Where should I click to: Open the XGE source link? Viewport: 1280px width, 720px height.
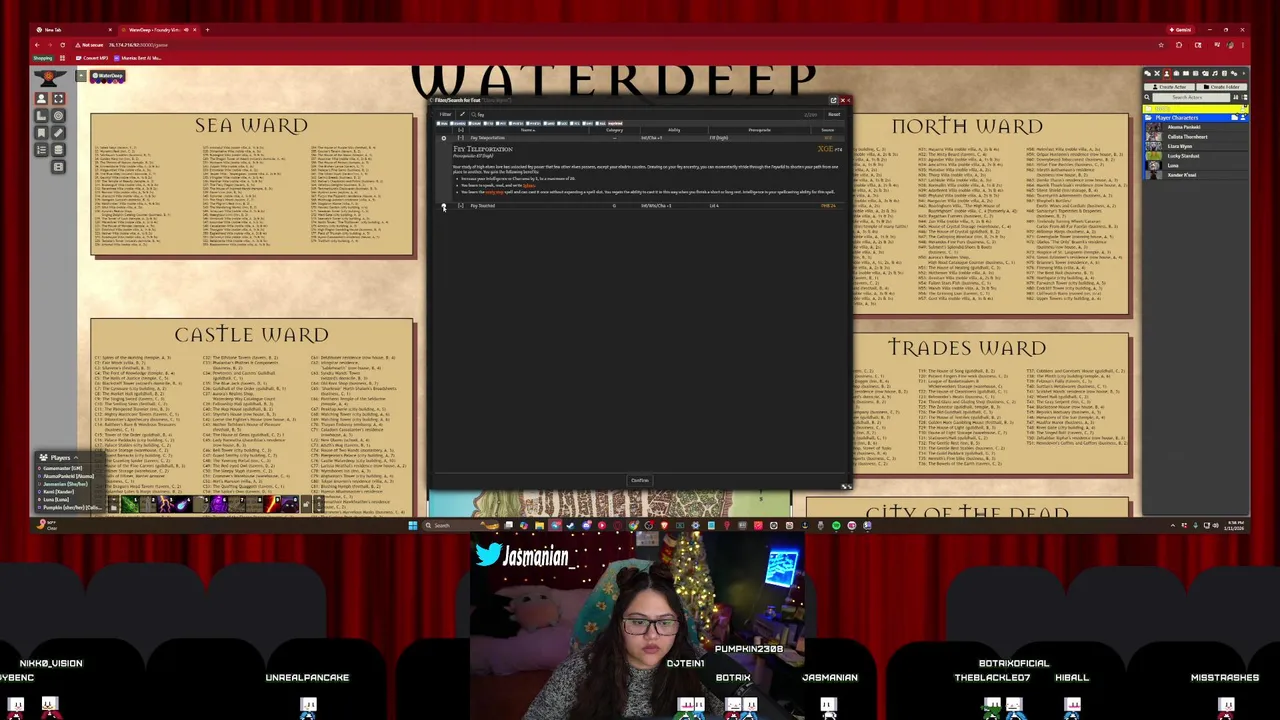(825, 149)
